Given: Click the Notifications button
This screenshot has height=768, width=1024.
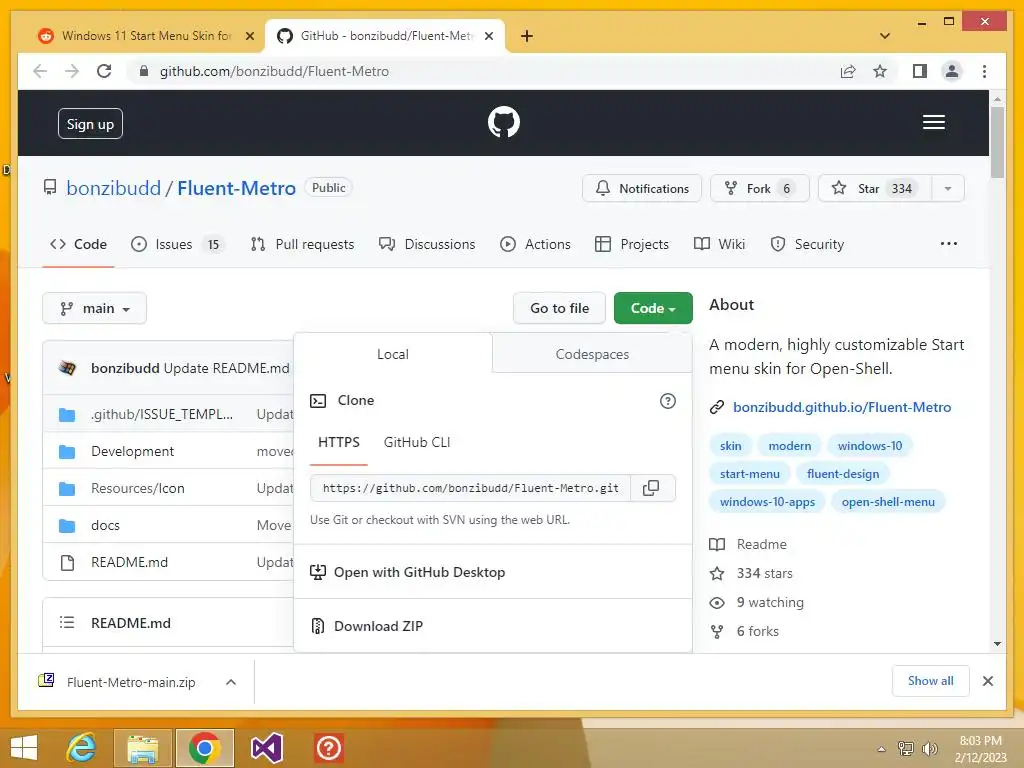Looking at the screenshot, I should (642, 189).
